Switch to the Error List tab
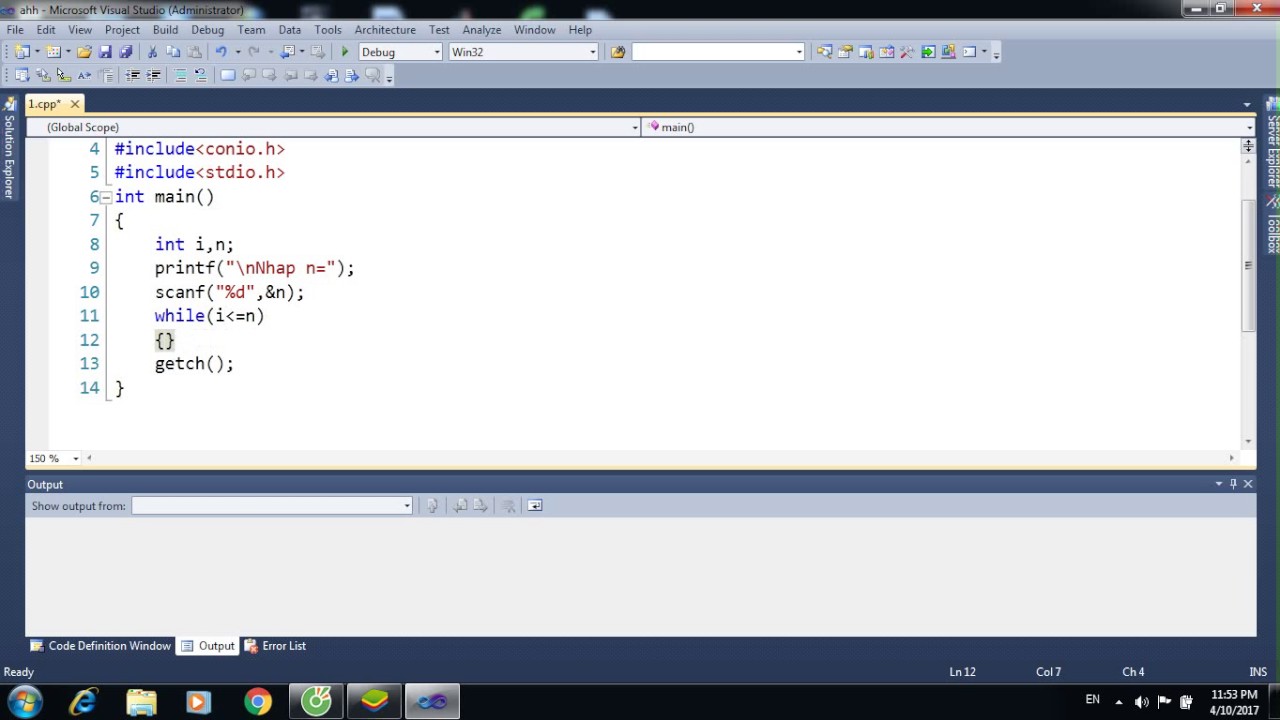The height and width of the screenshot is (720, 1280). point(275,646)
